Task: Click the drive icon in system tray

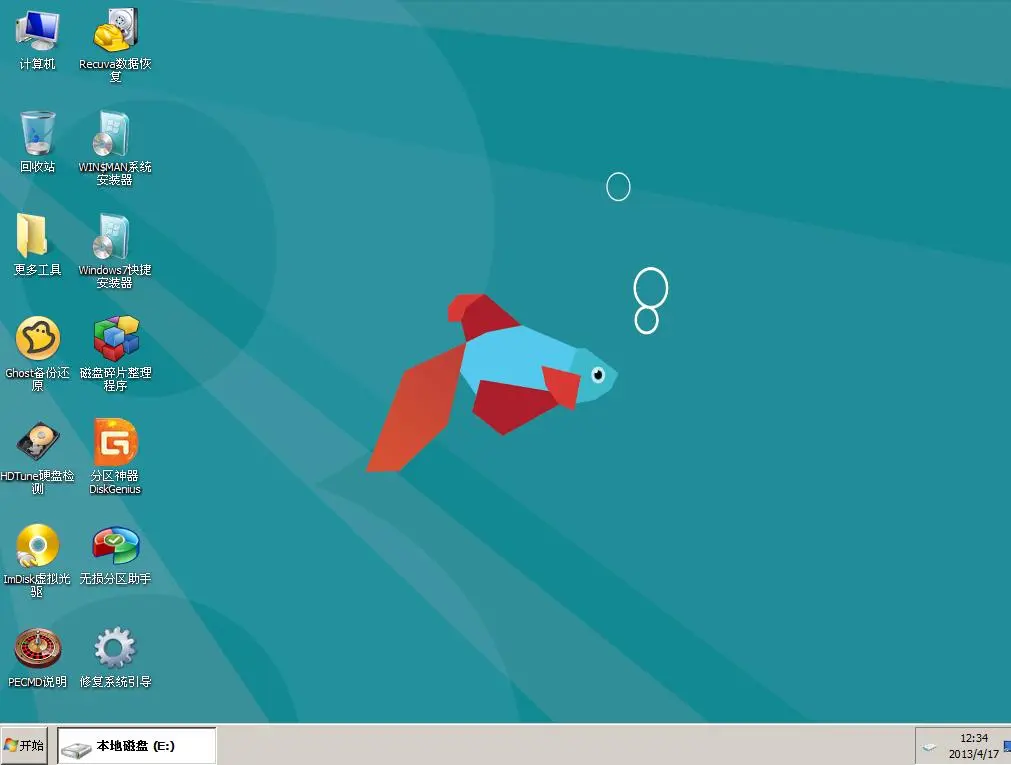Action: (x=930, y=747)
